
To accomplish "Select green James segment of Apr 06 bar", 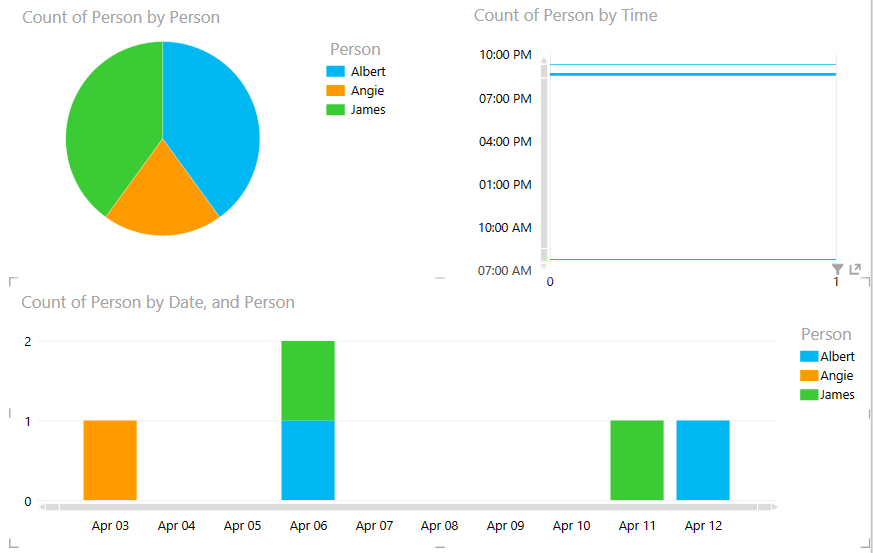I will click(308, 380).
